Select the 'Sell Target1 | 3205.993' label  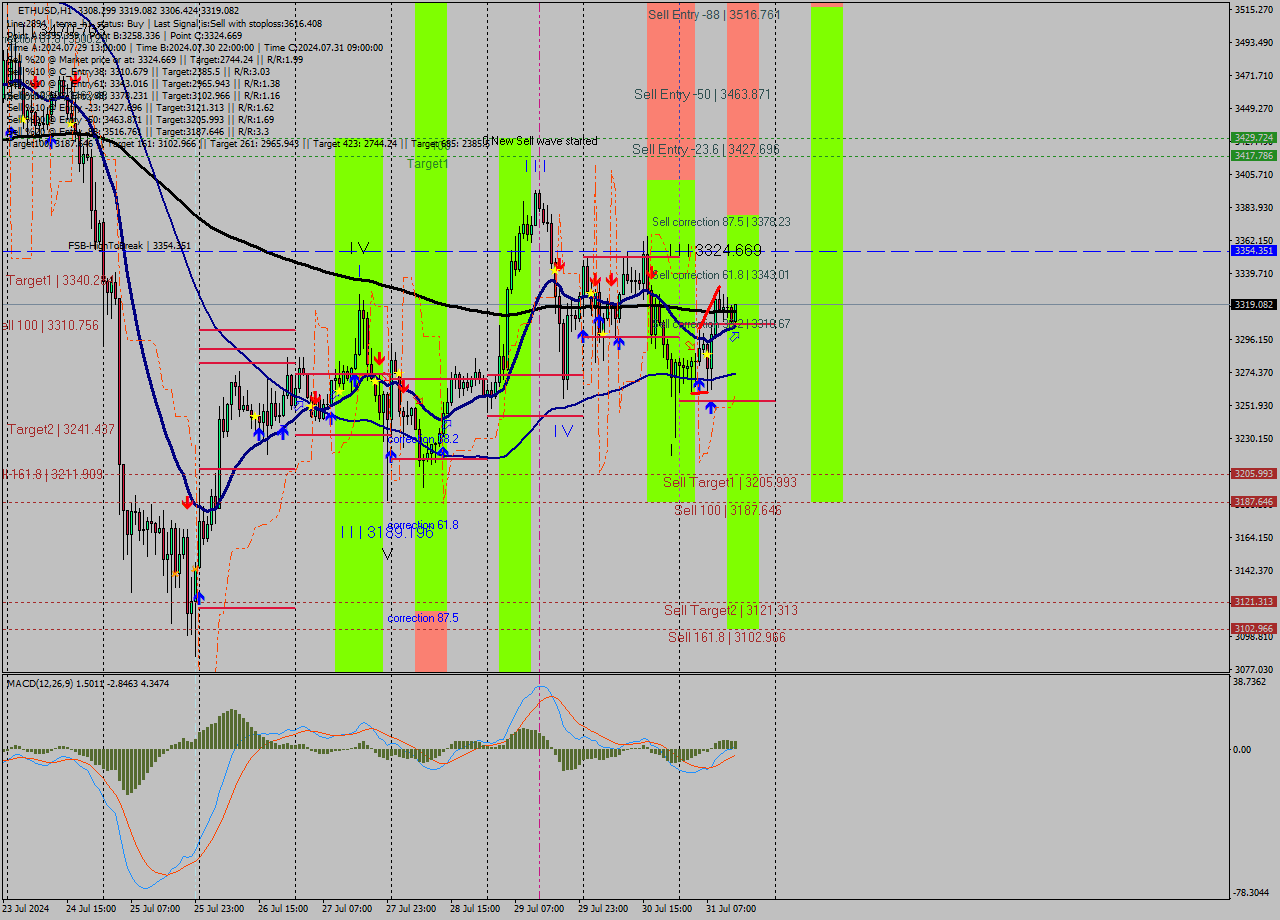click(x=730, y=482)
